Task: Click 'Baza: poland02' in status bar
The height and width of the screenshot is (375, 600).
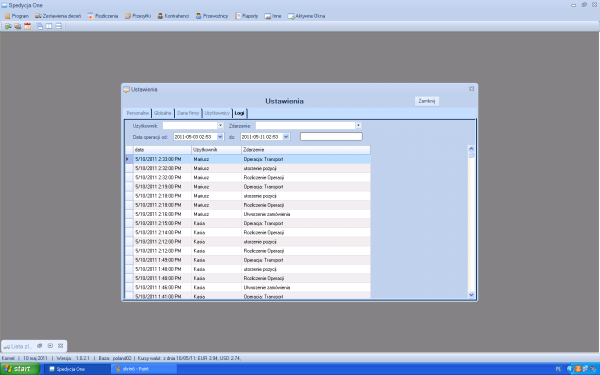Action: tap(115, 359)
